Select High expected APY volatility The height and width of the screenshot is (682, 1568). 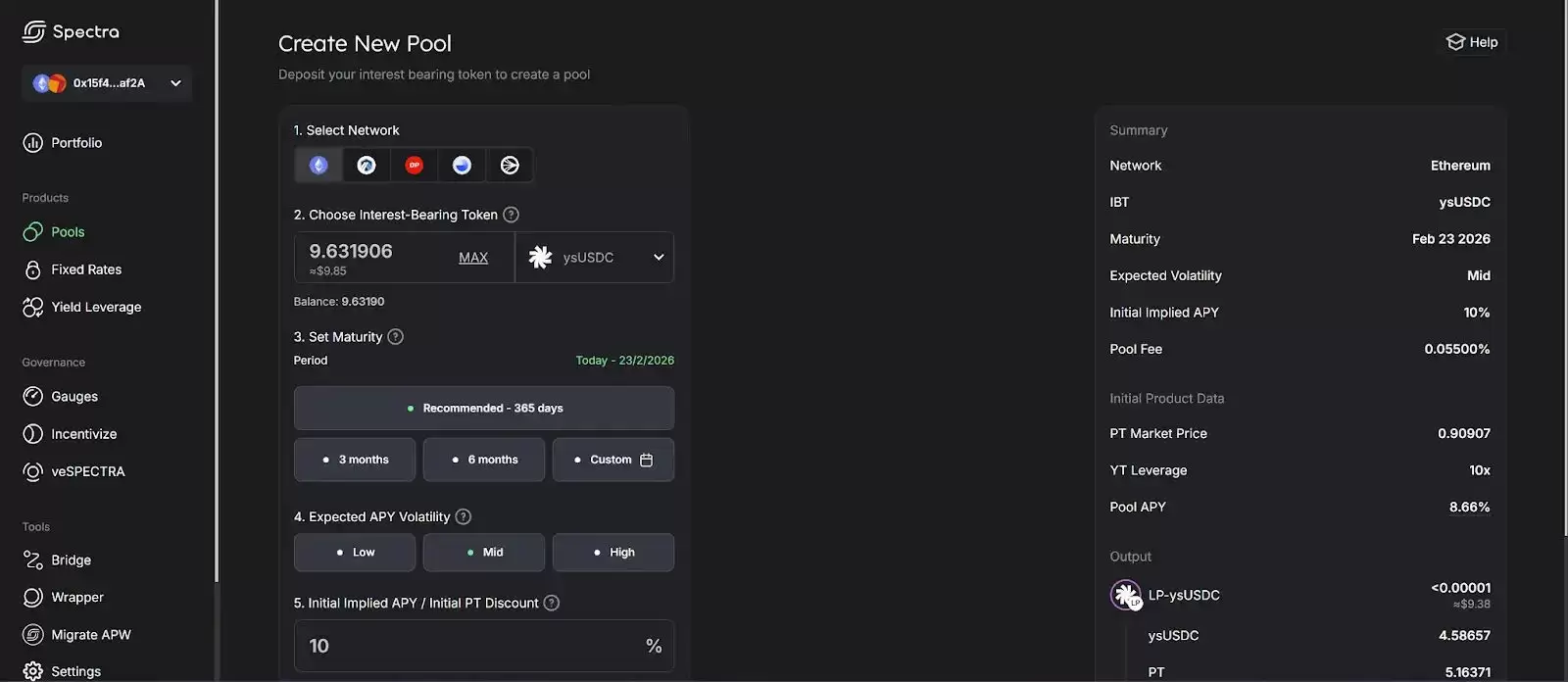click(613, 553)
